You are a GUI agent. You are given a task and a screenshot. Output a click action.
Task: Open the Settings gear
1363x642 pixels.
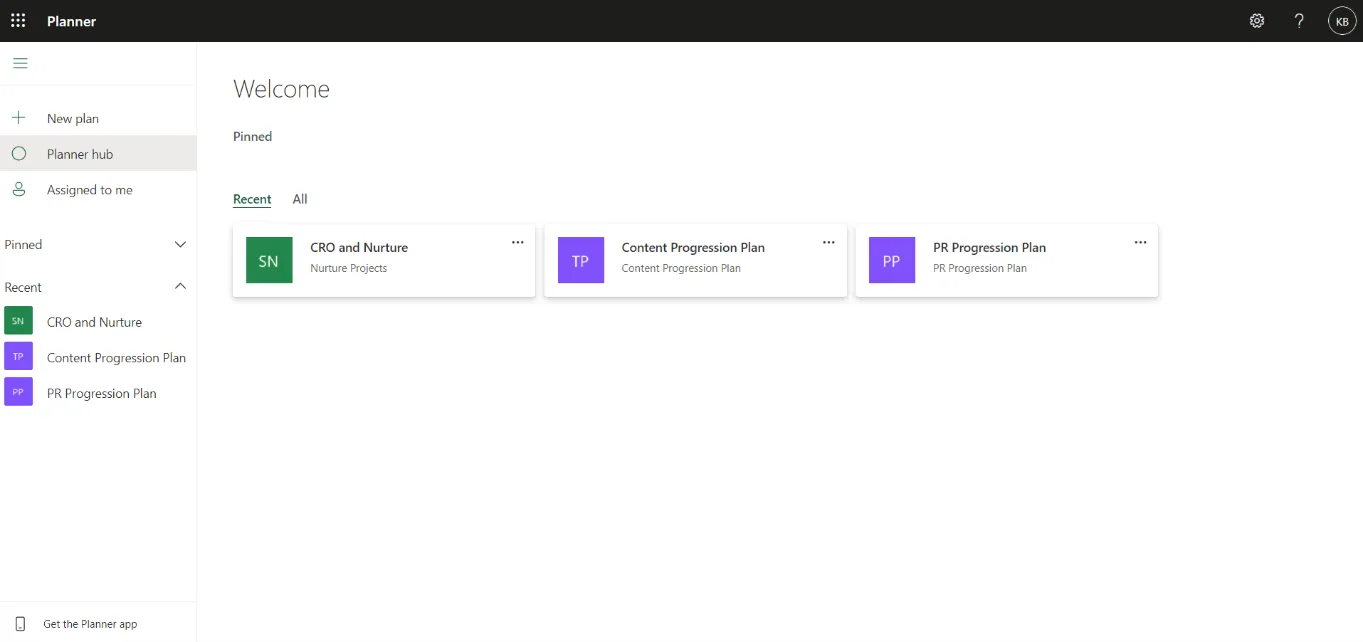1257,20
